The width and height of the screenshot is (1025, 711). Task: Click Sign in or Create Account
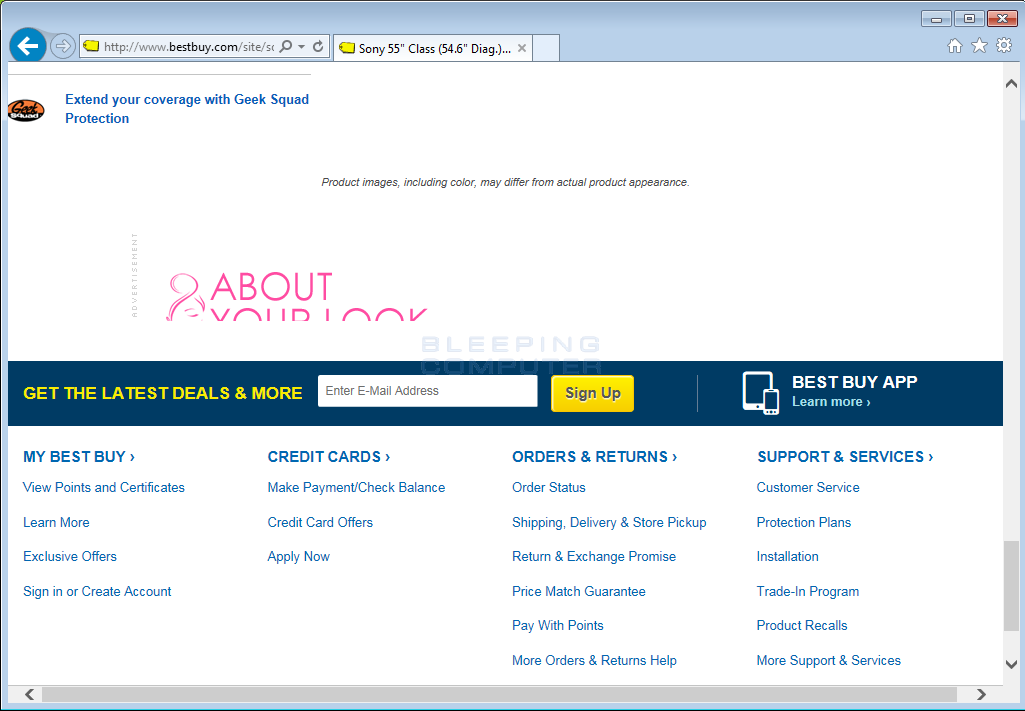point(97,591)
